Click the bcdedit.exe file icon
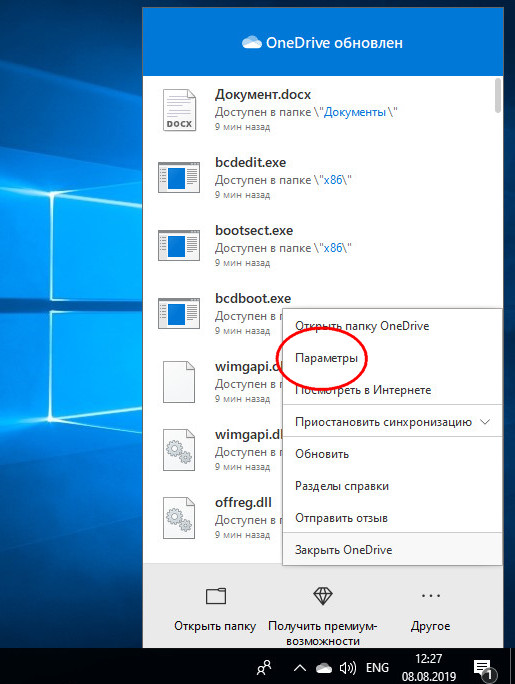Viewport: 515px width, 684px height. (179, 177)
